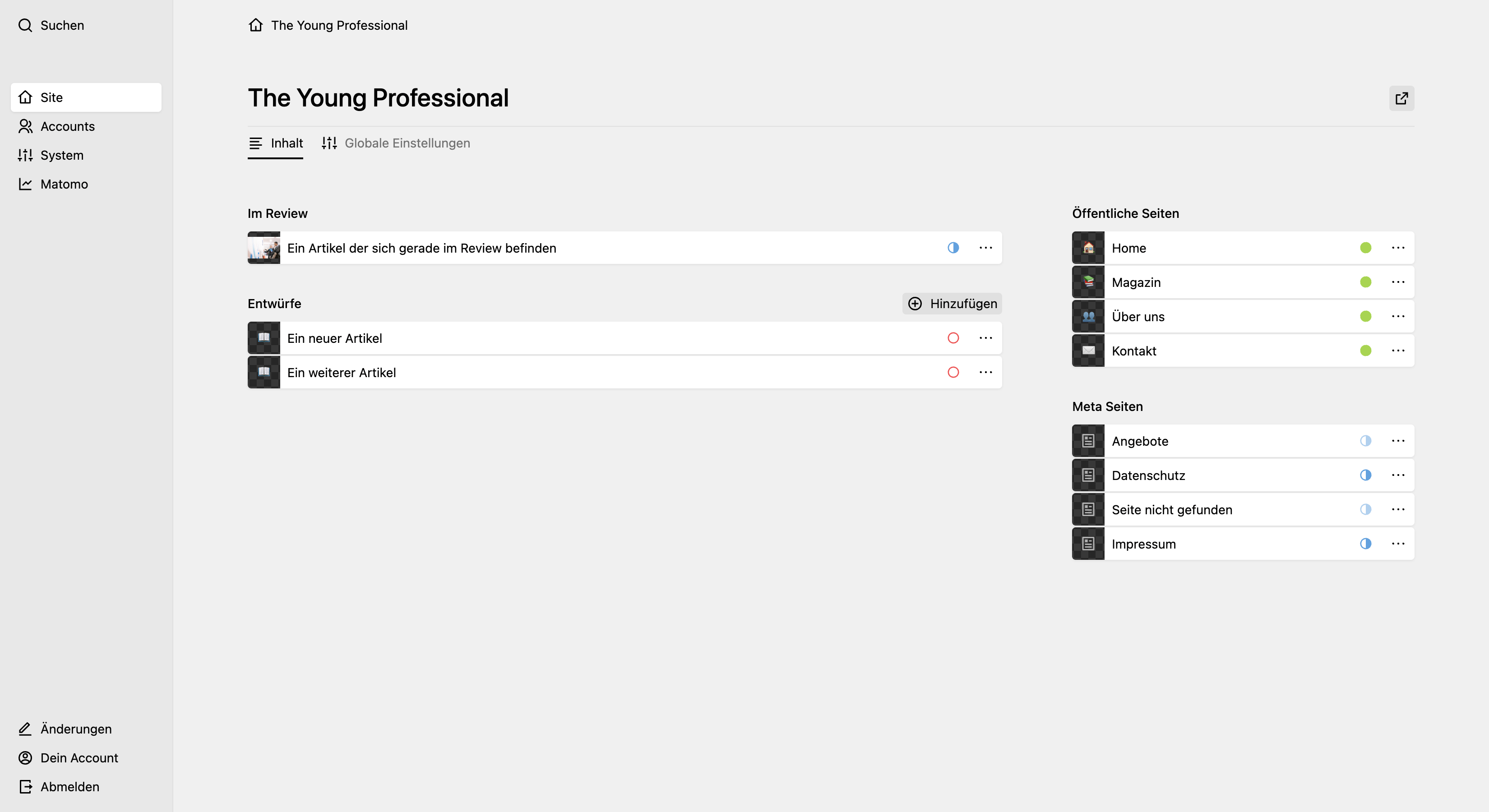Open the Matomo analytics view
Viewport: 1489px width, 812px height.
(x=86, y=184)
